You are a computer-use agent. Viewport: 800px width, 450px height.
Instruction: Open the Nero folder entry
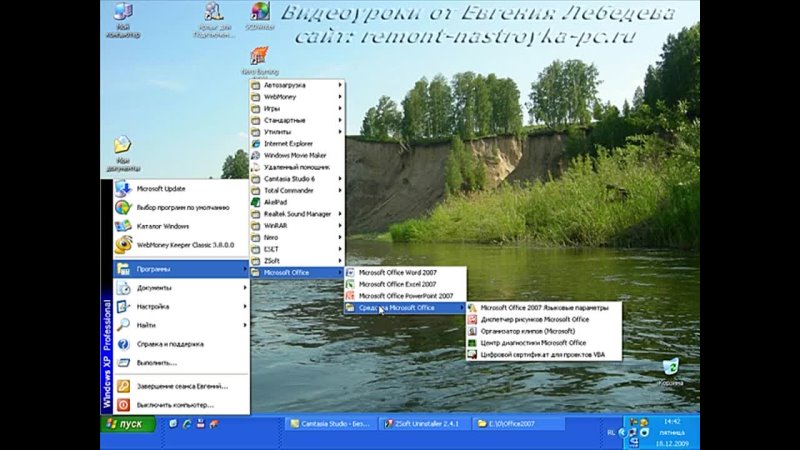(x=297, y=237)
